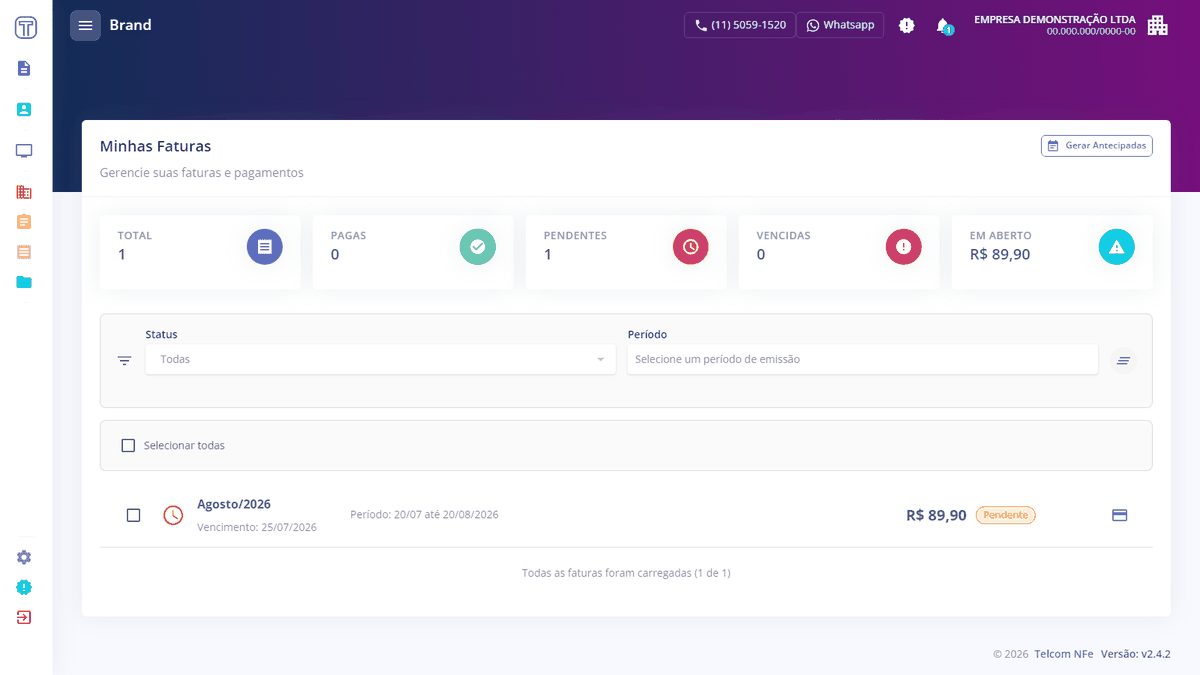Screen dimensions: 1200x675
Task: Open the Telcom NFe footer link
Action: point(1064,654)
